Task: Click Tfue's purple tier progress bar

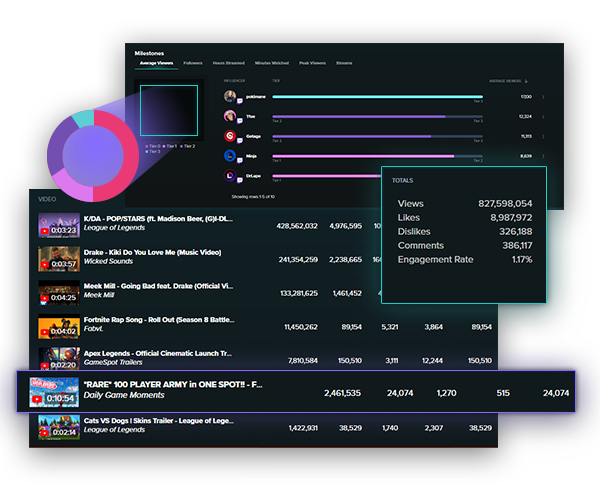Action: (x=377, y=116)
